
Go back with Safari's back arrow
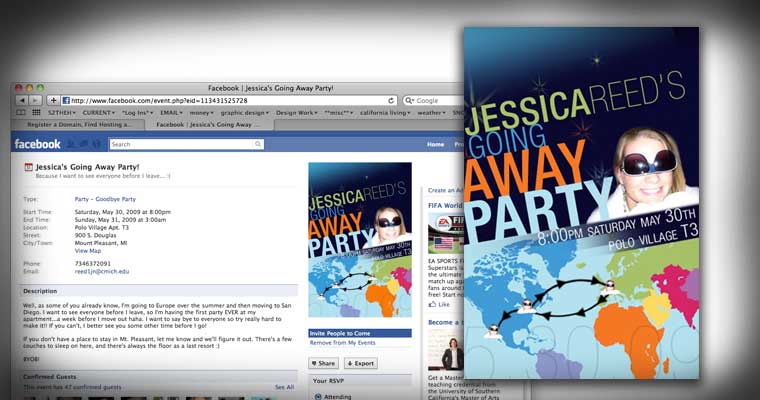click(22, 100)
